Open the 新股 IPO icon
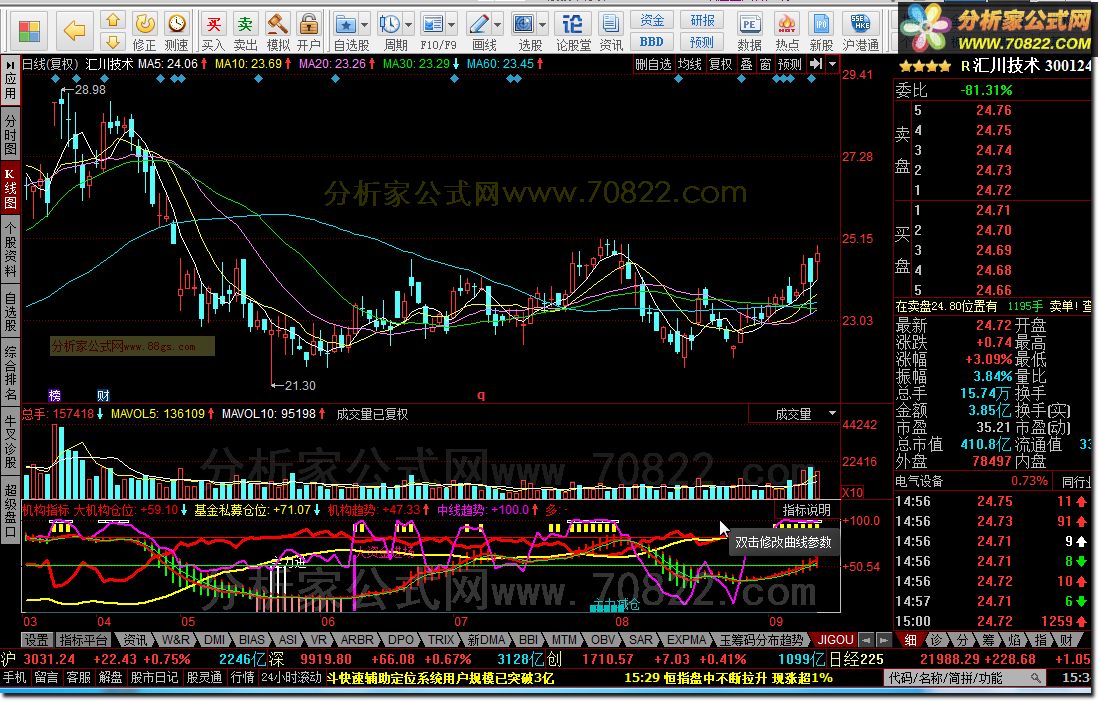The height and width of the screenshot is (702, 1100). tap(821, 32)
